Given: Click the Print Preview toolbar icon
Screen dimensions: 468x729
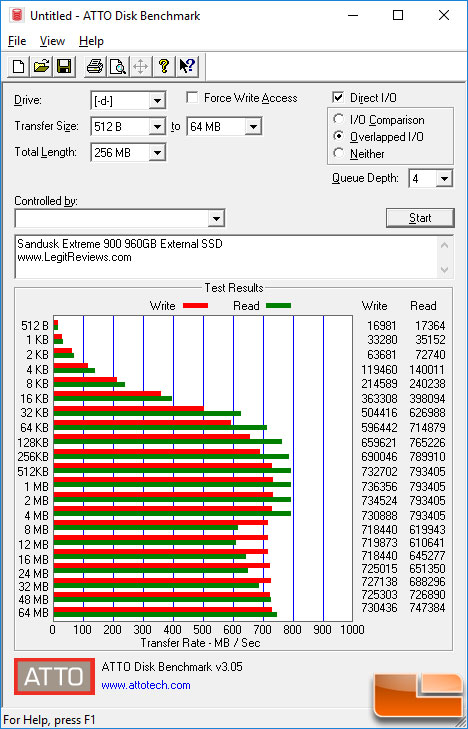Looking at the screenshot, I should 118,66.
